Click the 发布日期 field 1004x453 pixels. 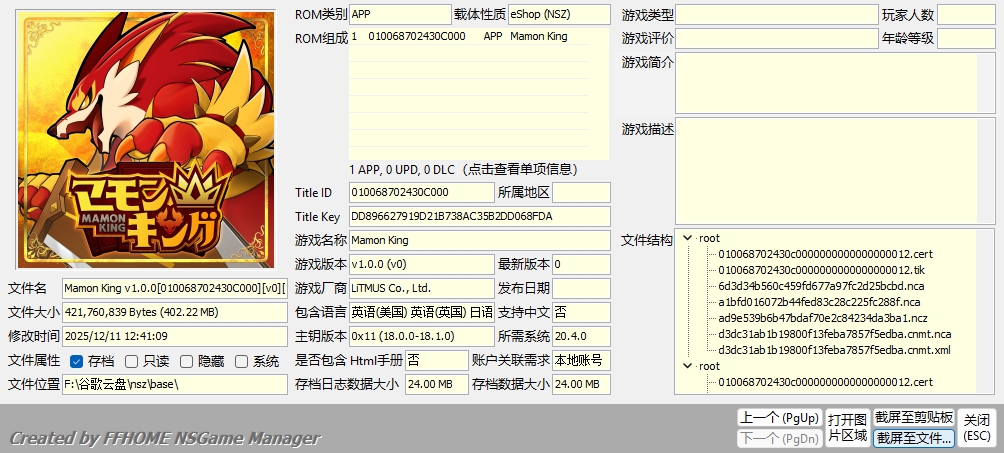point(581,288)
